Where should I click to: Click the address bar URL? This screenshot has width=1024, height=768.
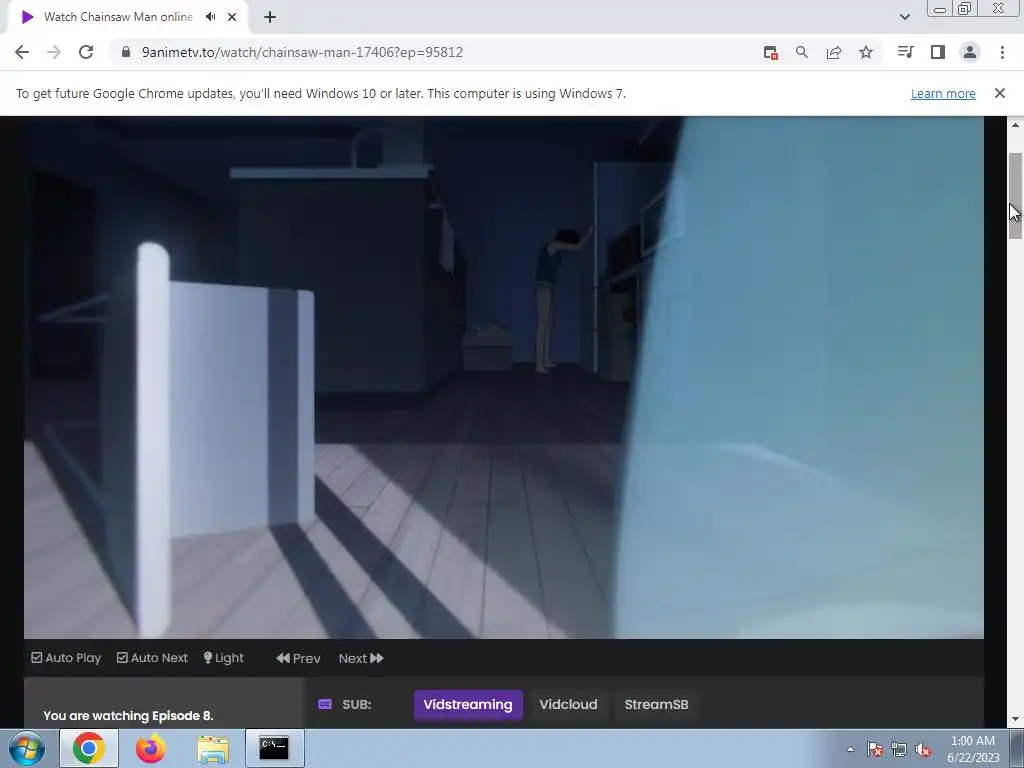click(302, 52)
